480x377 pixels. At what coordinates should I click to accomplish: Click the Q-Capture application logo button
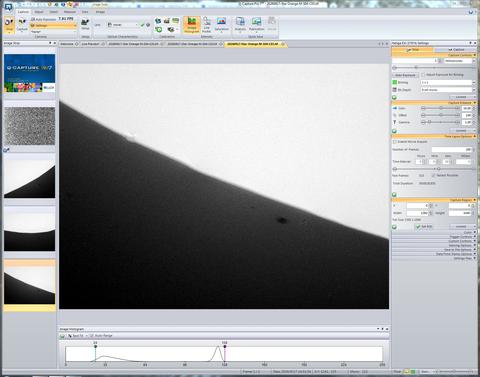(8, 6)
